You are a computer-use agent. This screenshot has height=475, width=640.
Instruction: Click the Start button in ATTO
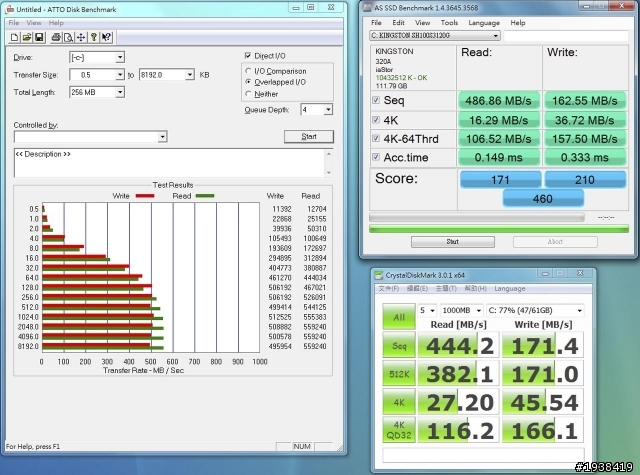coord(309,137)
